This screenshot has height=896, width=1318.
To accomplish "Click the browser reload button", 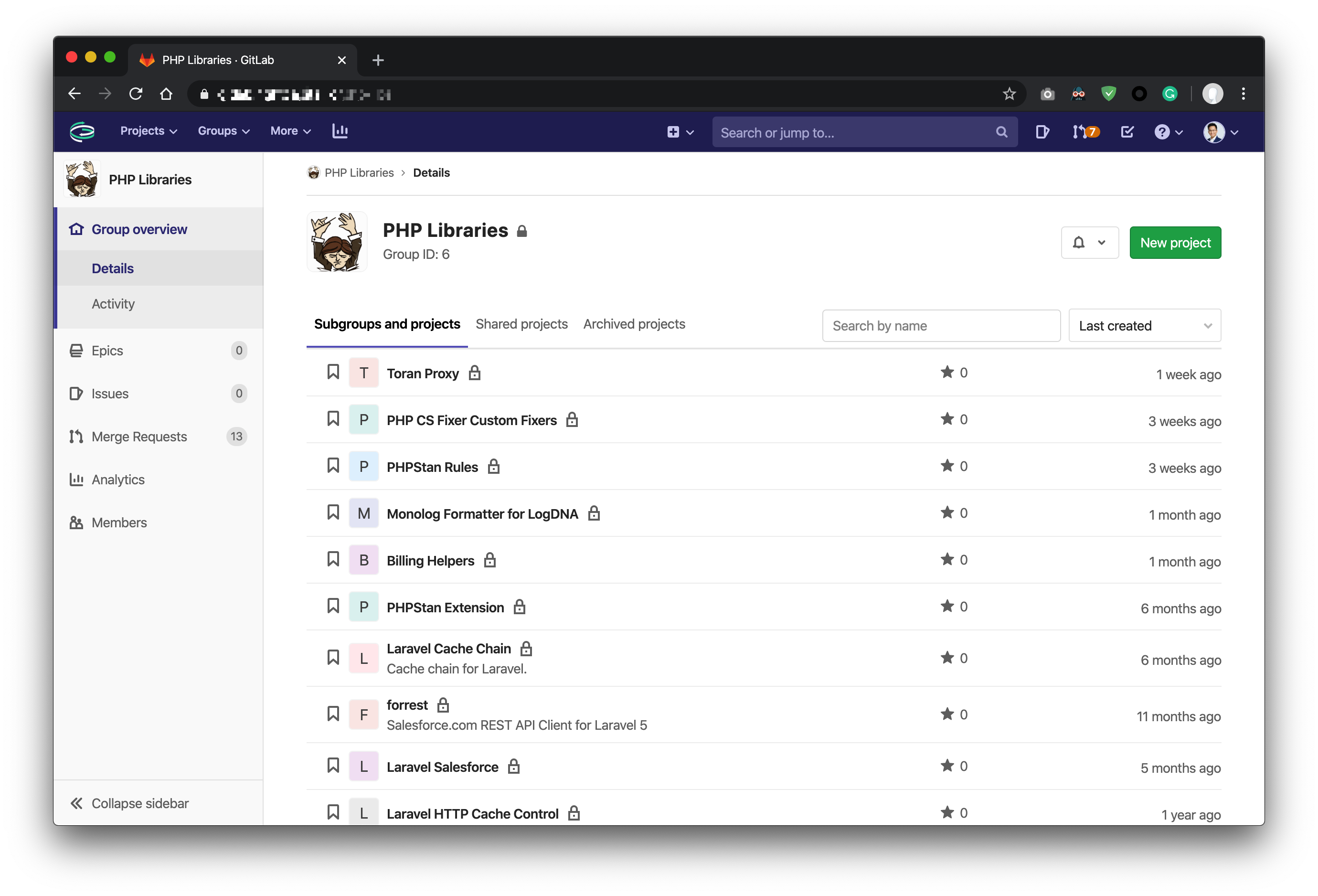I will (x=136, y=94).
